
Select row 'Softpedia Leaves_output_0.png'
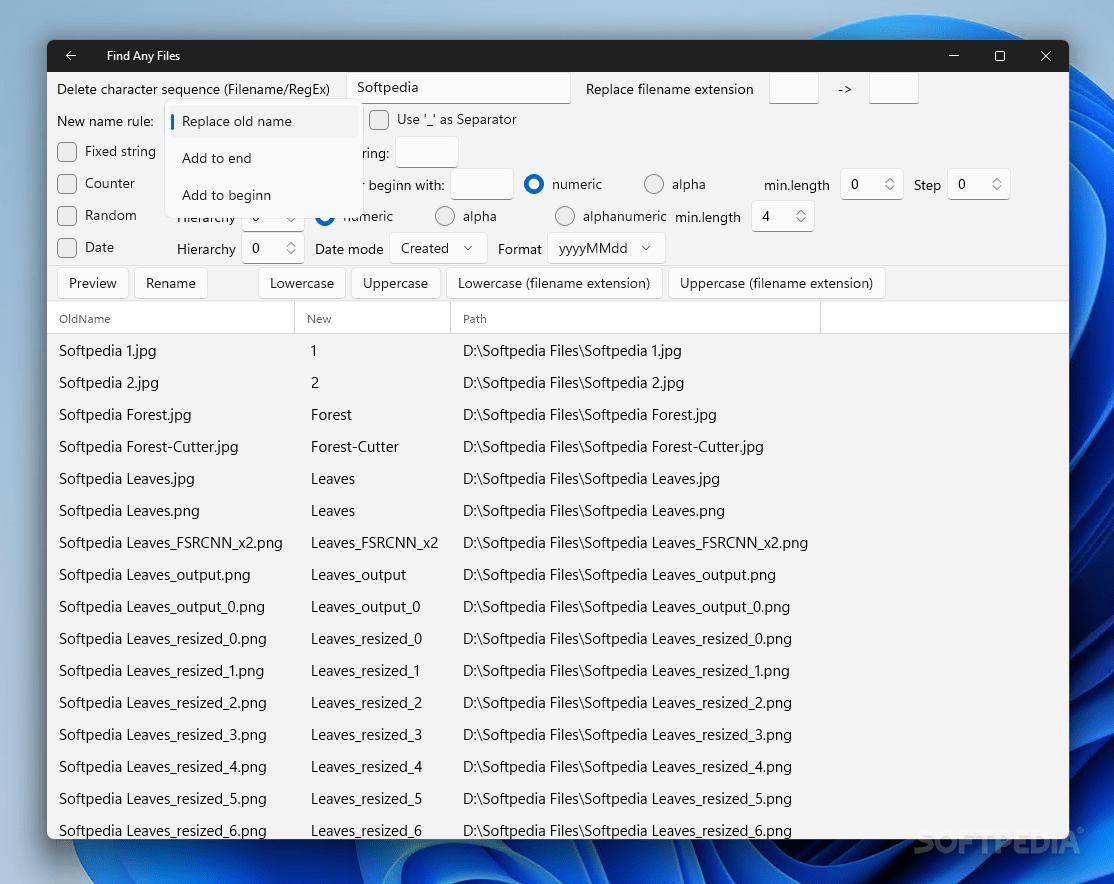pos(558,606)
